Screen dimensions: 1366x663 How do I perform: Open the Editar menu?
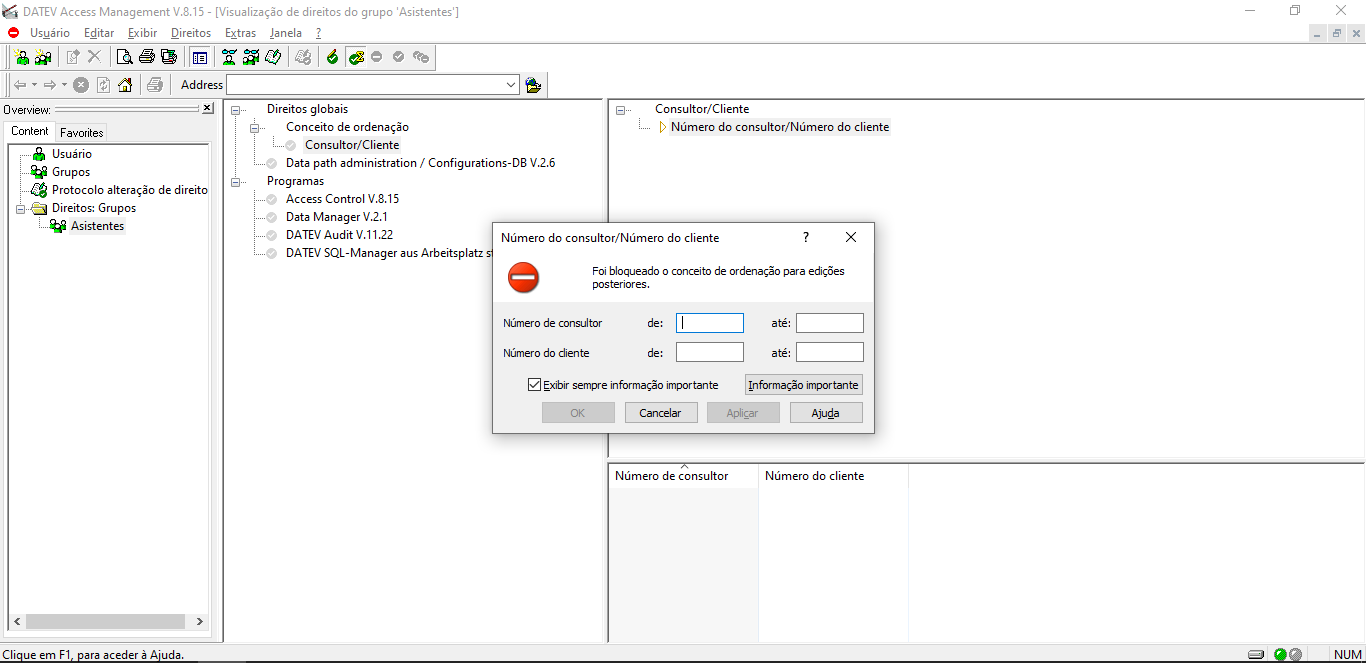click(x=99, y=33)
